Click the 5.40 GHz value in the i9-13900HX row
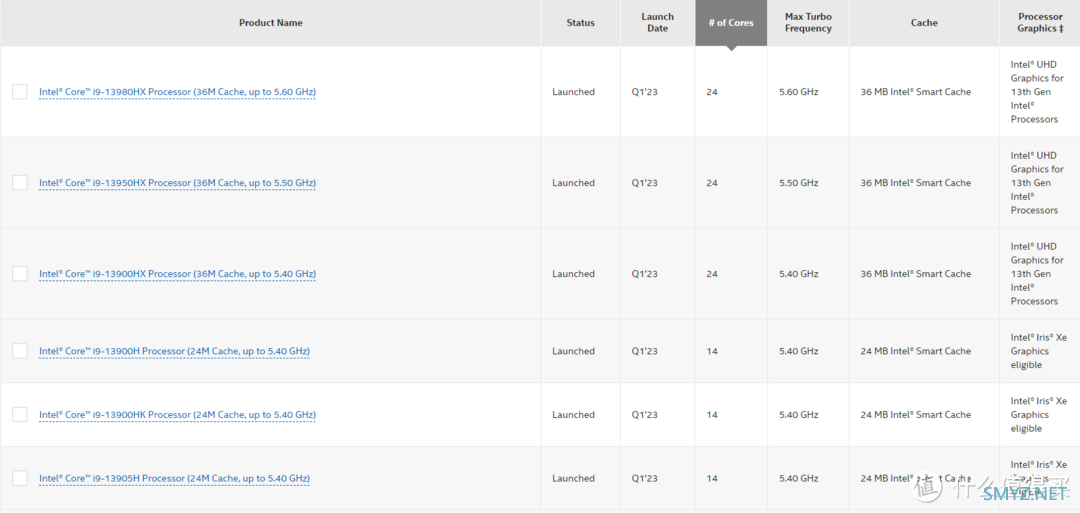 798,273
